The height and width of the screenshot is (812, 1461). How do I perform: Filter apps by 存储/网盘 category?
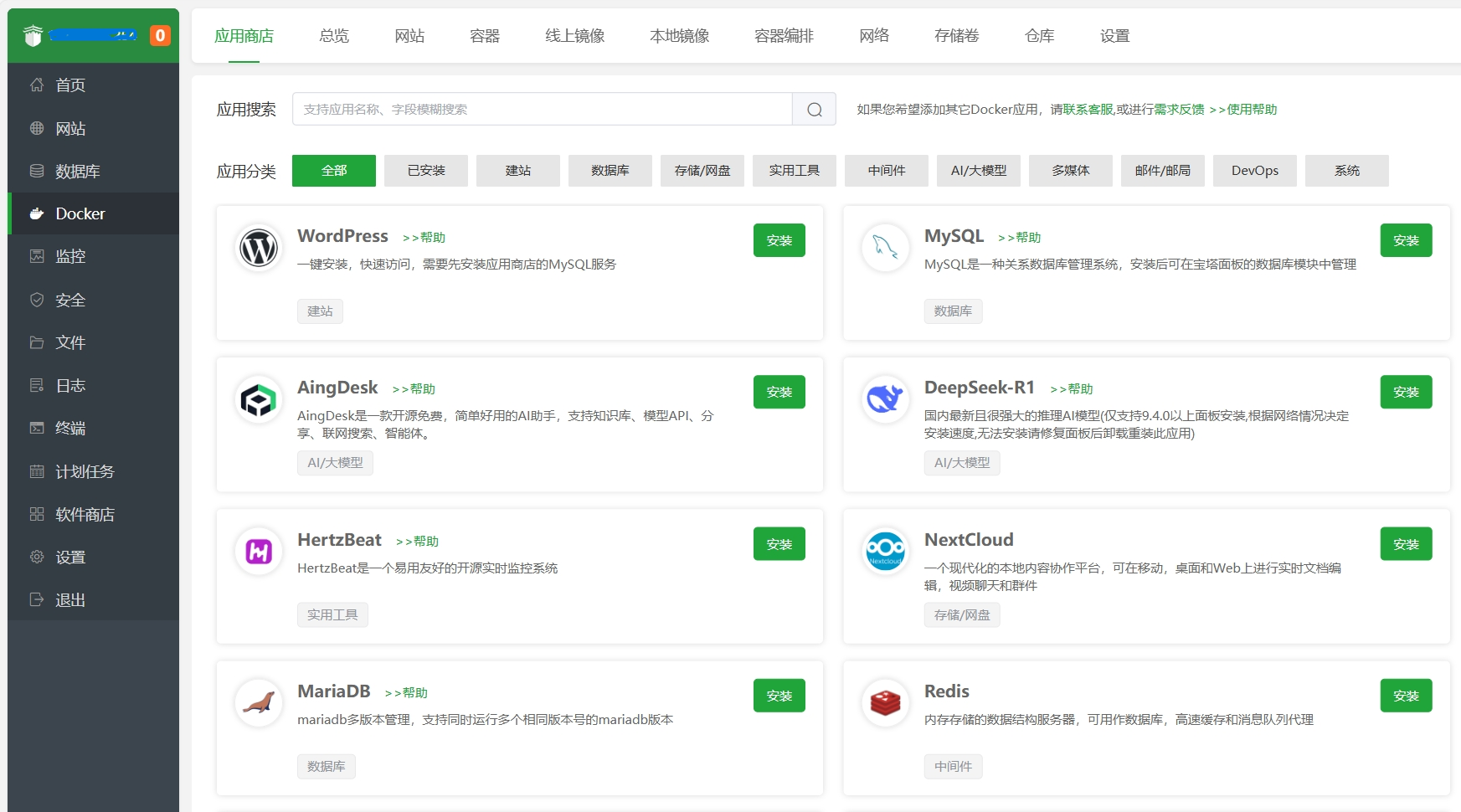tap(702, 171)
